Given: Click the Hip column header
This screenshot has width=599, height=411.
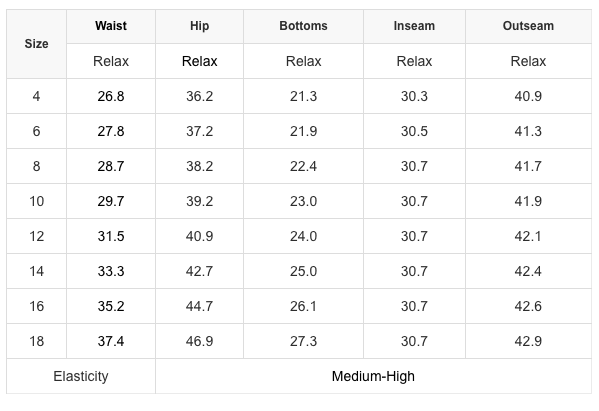Looking at the screenshot, I should (199, 26).
